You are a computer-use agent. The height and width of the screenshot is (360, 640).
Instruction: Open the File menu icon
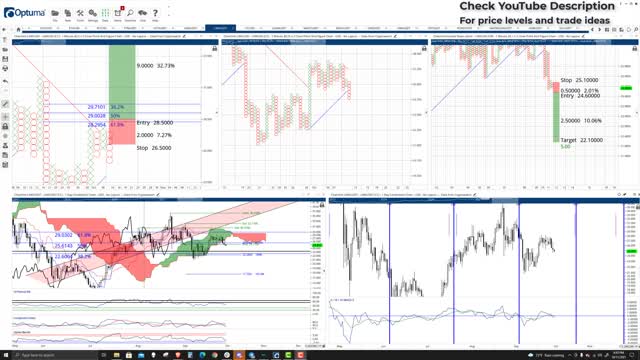[x=55, y=14]
